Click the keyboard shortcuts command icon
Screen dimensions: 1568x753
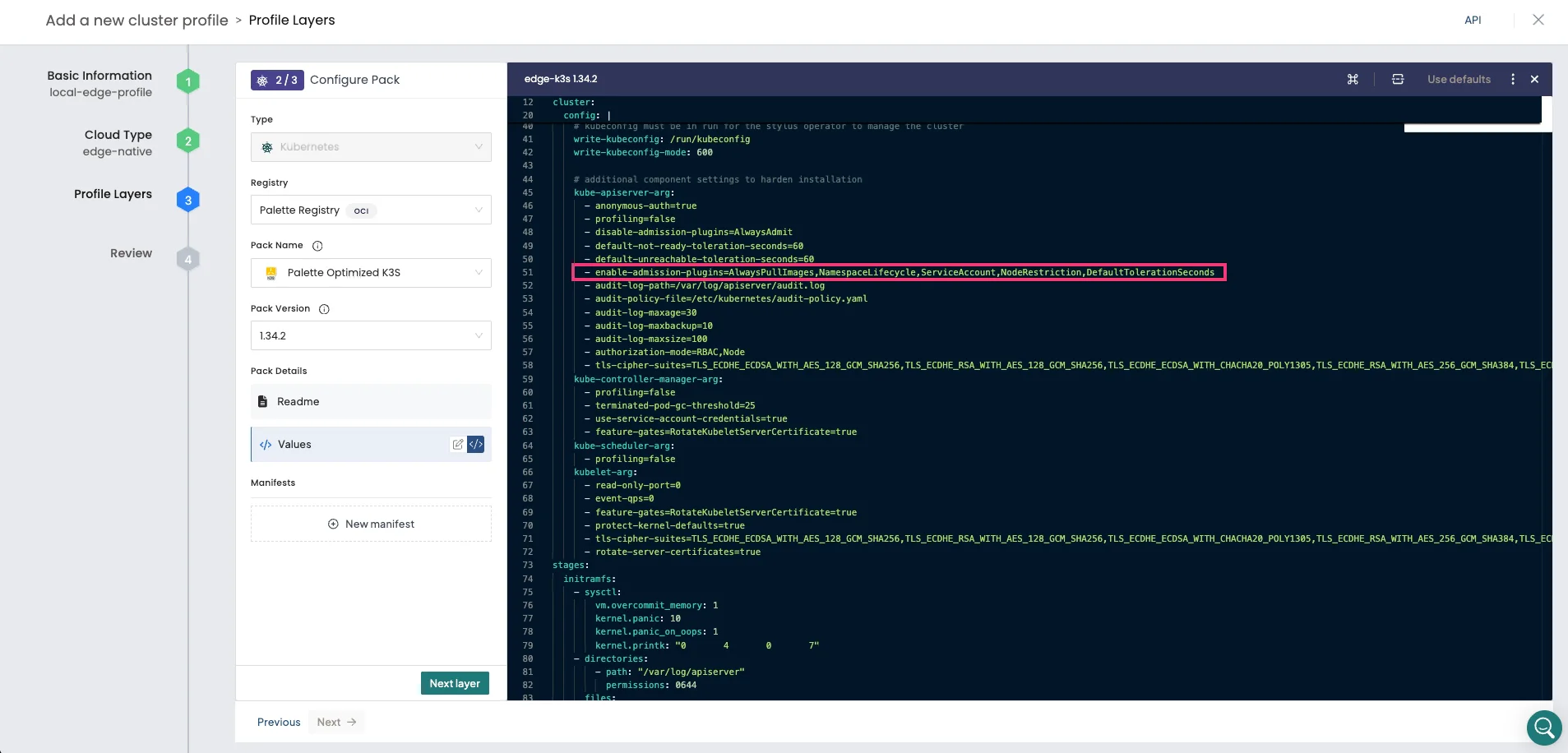(x=1353, y=79)
